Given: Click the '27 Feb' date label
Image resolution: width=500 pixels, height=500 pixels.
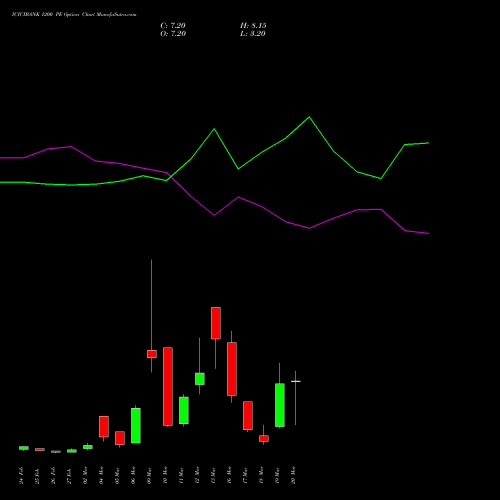Looking at the screenshot, I should pyautogui.click(x=69, y=475).
